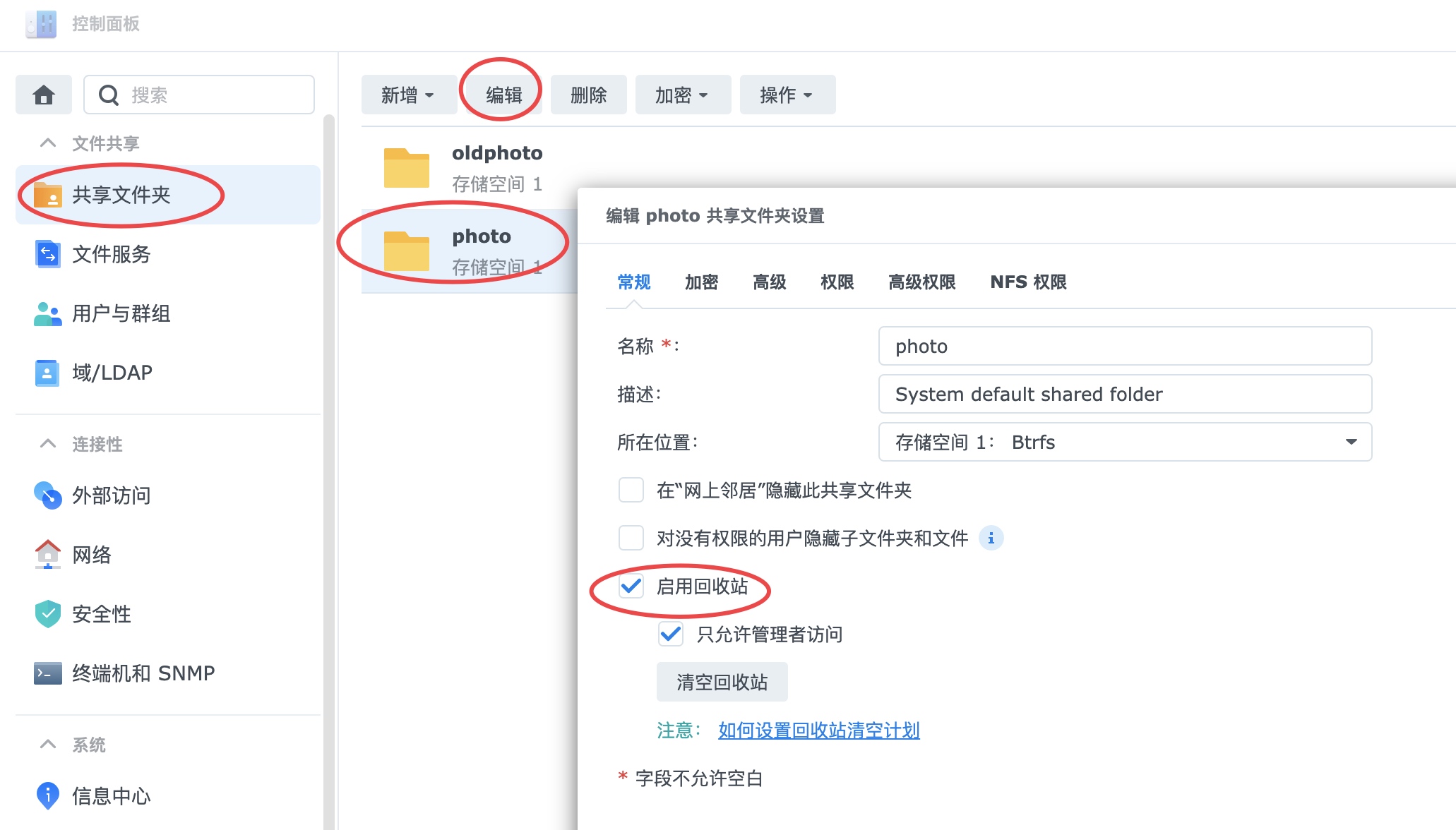The image size is (1456, 830).
Task: Switch to the NFS 权限 tab
Action: tap(1028, 282)
